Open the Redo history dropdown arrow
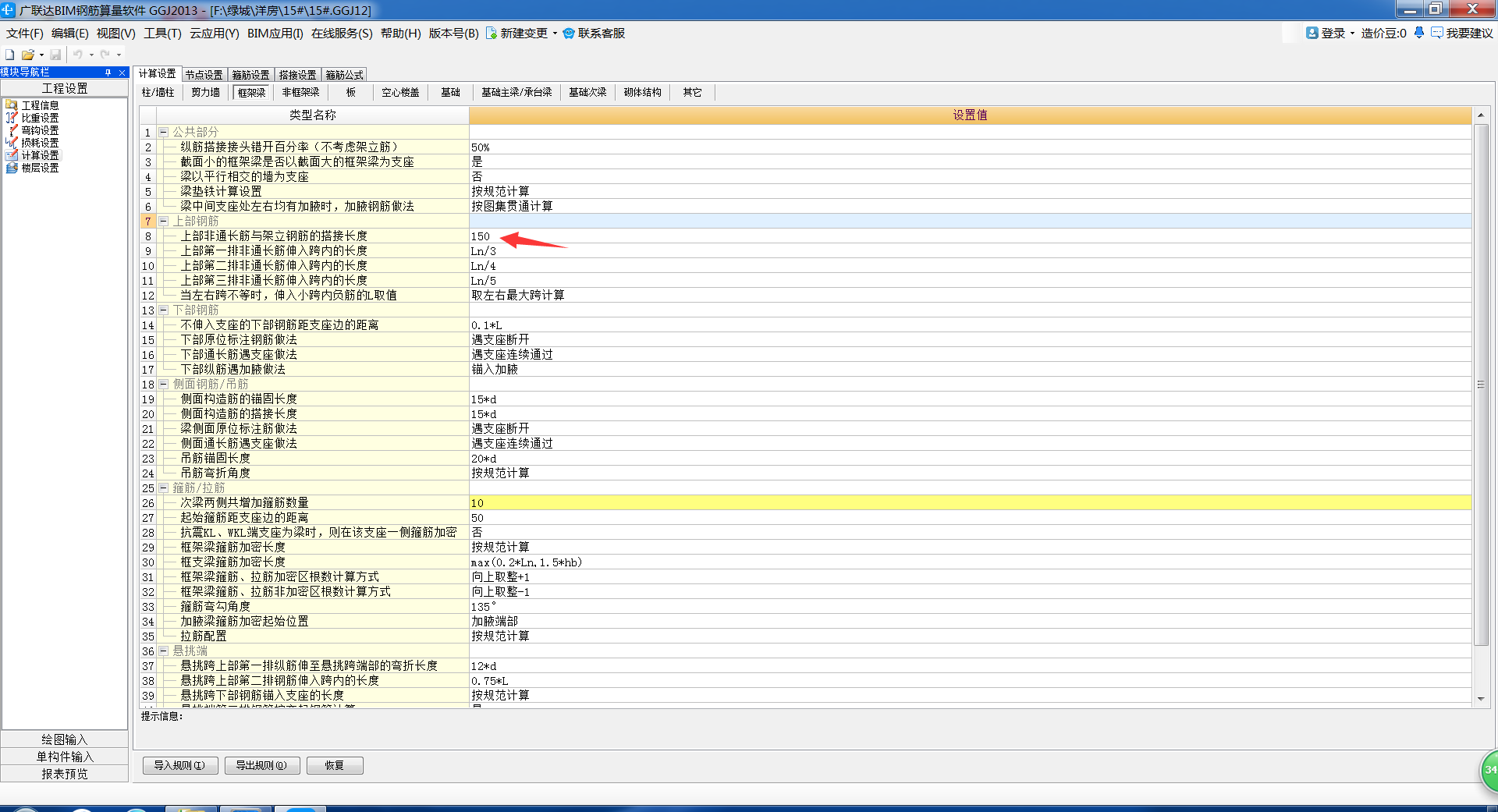Viewport: 1498px width, 812px height. 119,55
